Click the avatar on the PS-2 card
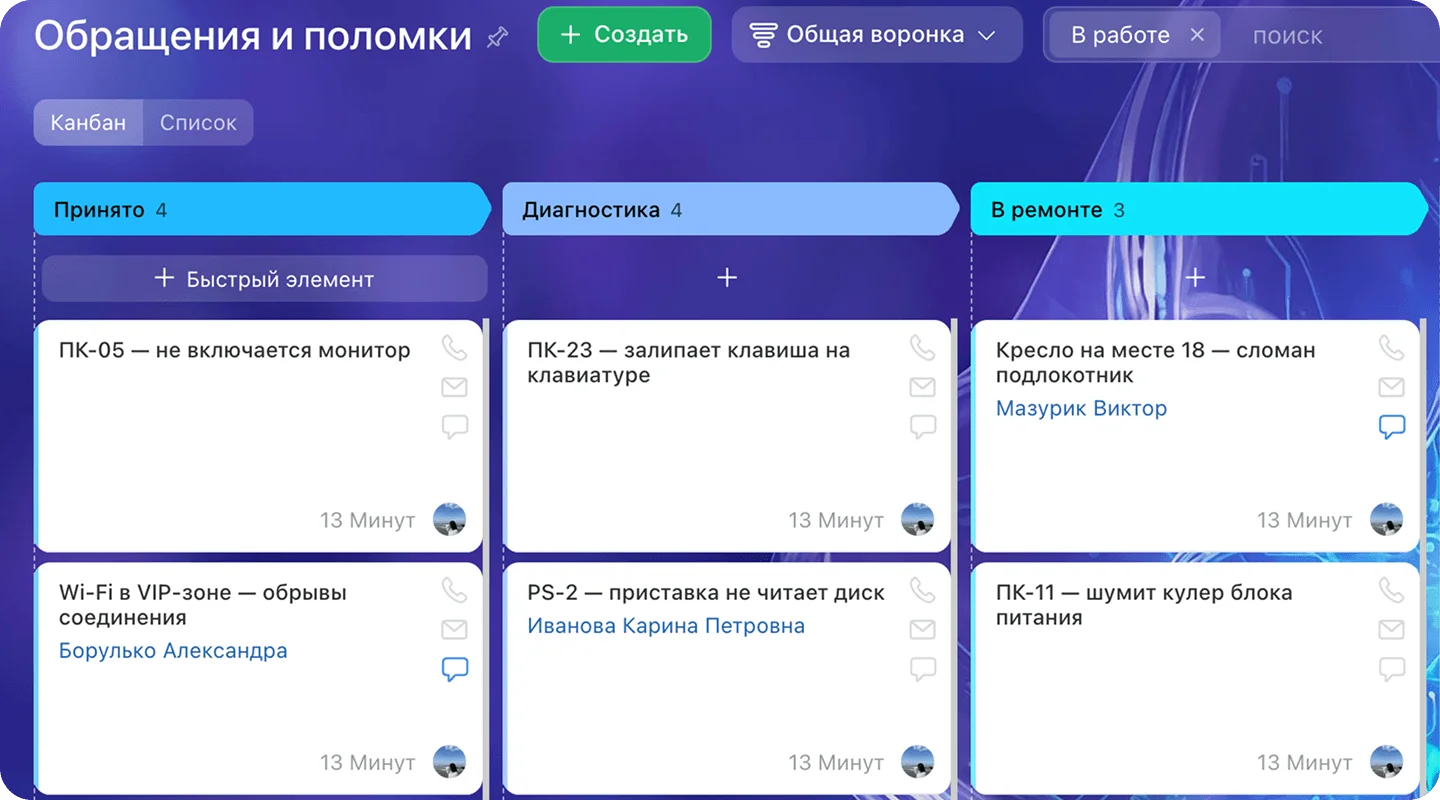The image size is (1440, 800). [x=917, y=762]
